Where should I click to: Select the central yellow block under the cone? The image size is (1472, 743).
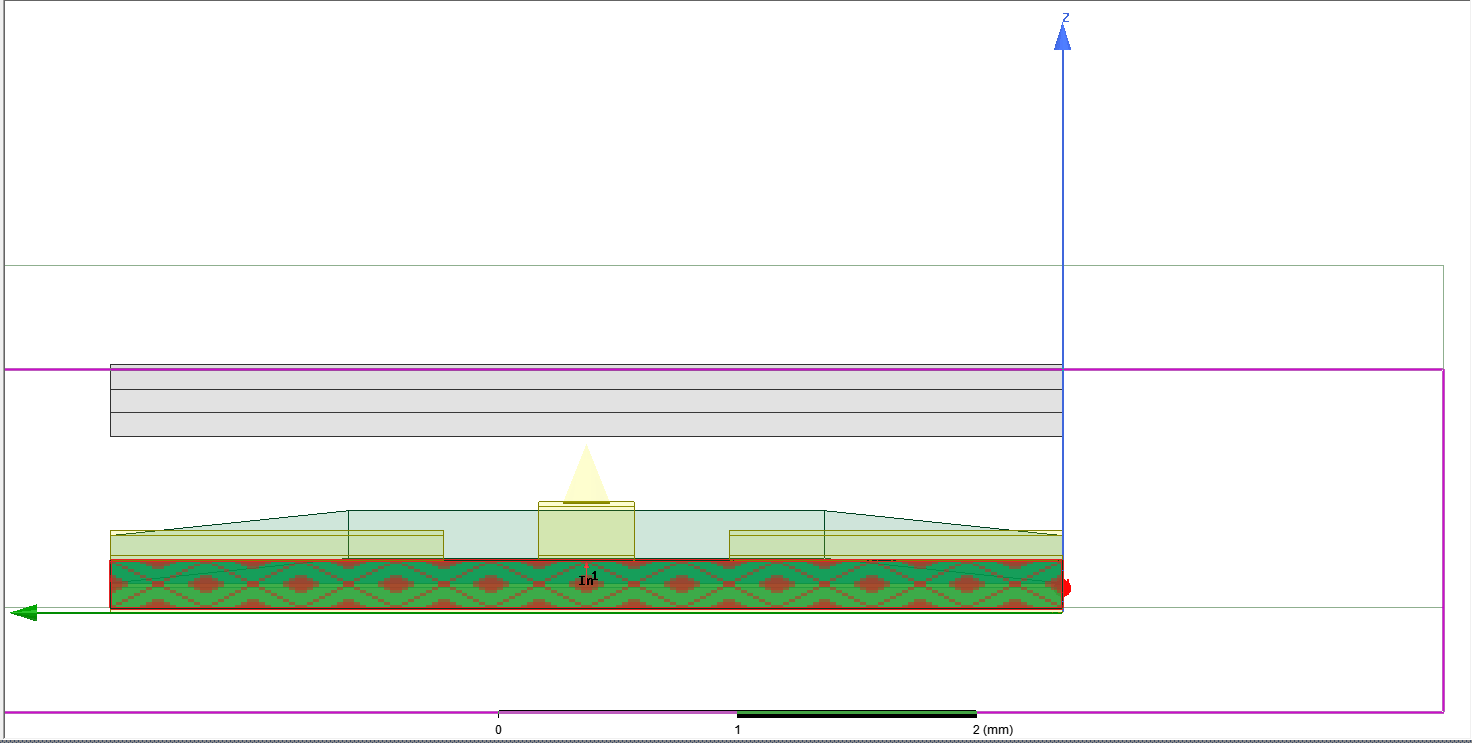click(x=586, y=530)
